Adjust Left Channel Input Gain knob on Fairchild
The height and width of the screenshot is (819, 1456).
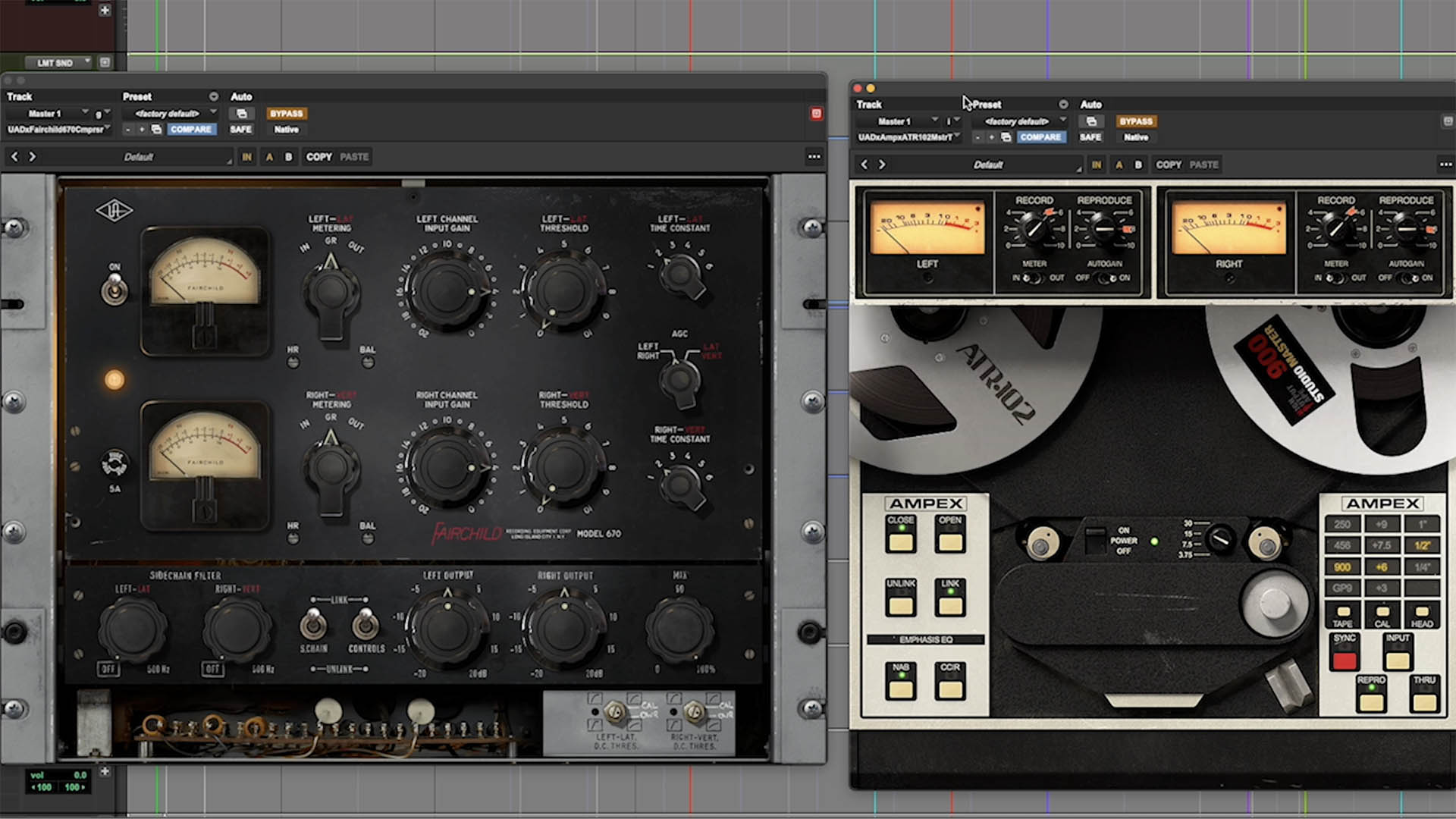tap(447, 290)
